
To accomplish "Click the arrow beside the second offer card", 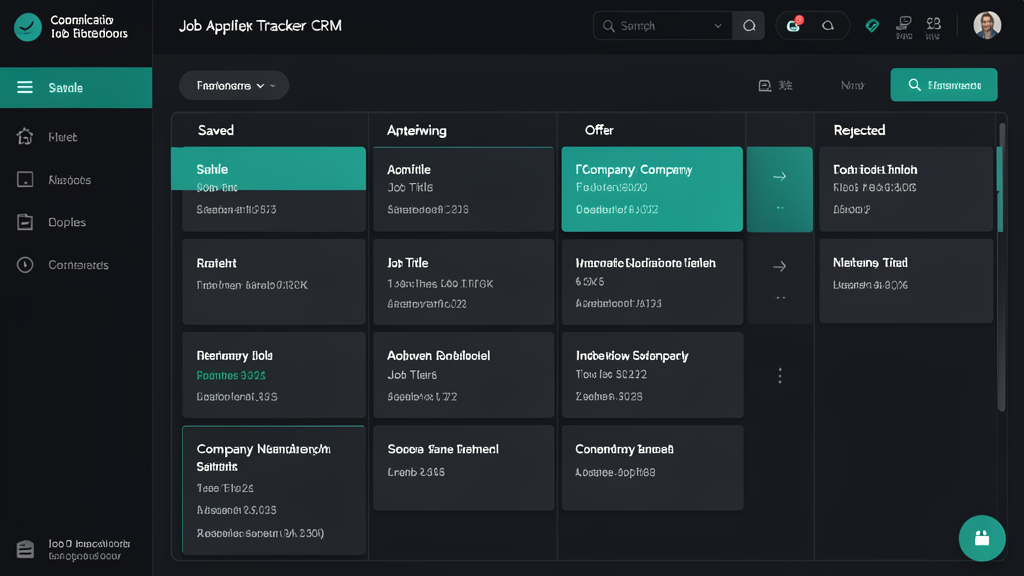I will tap(779, 266).
